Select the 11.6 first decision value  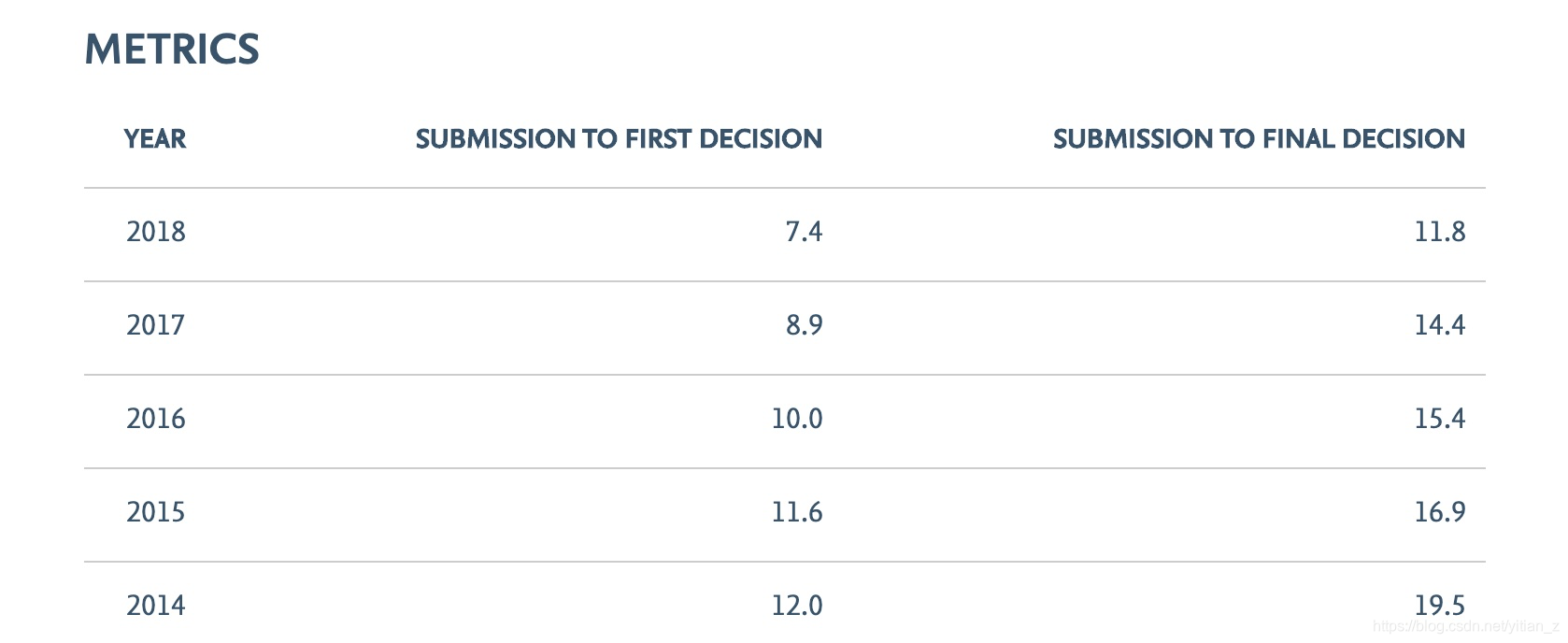coord(797,512)
